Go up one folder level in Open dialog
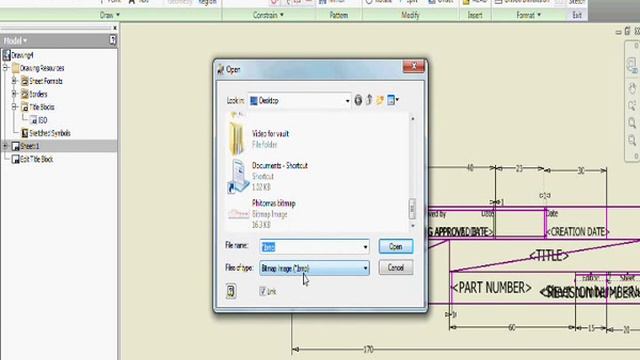640x360 pixels. tap(369, 100)
